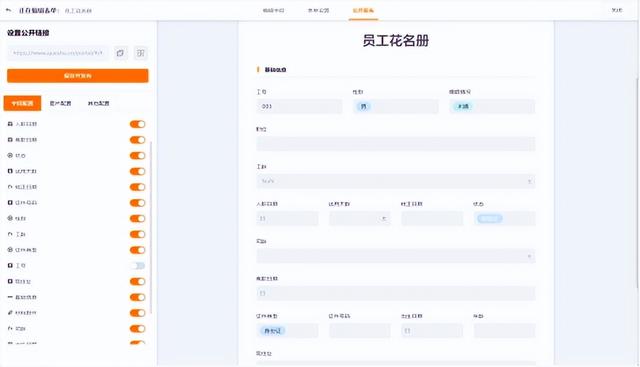Click the calendar icon in the 离职日期 form field
The image size is (640, 367).
262,294
